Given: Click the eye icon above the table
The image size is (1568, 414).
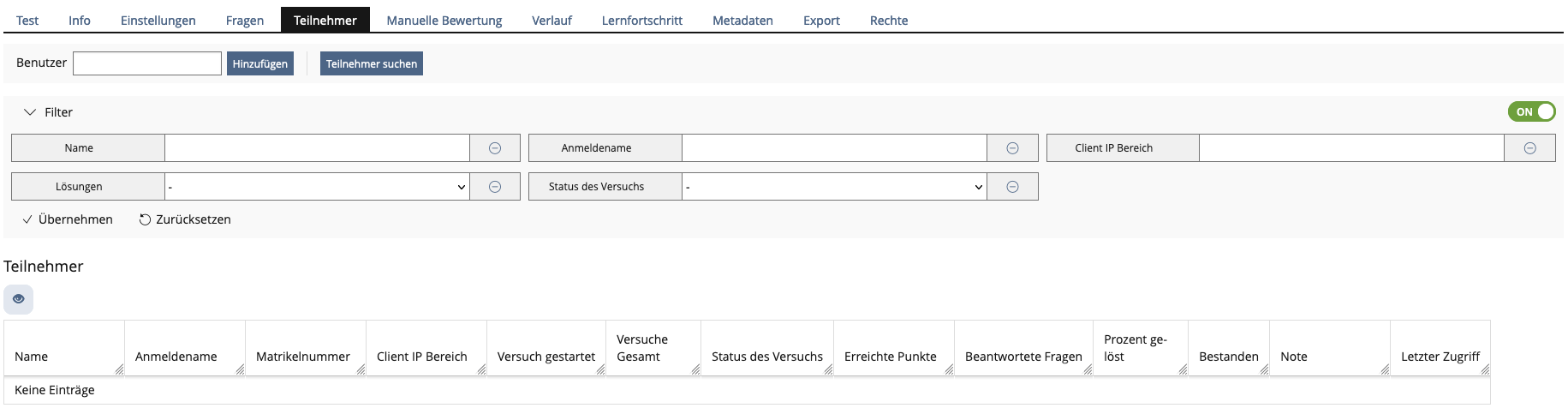Looking at the screenshot, I should (x=18, y=299).
